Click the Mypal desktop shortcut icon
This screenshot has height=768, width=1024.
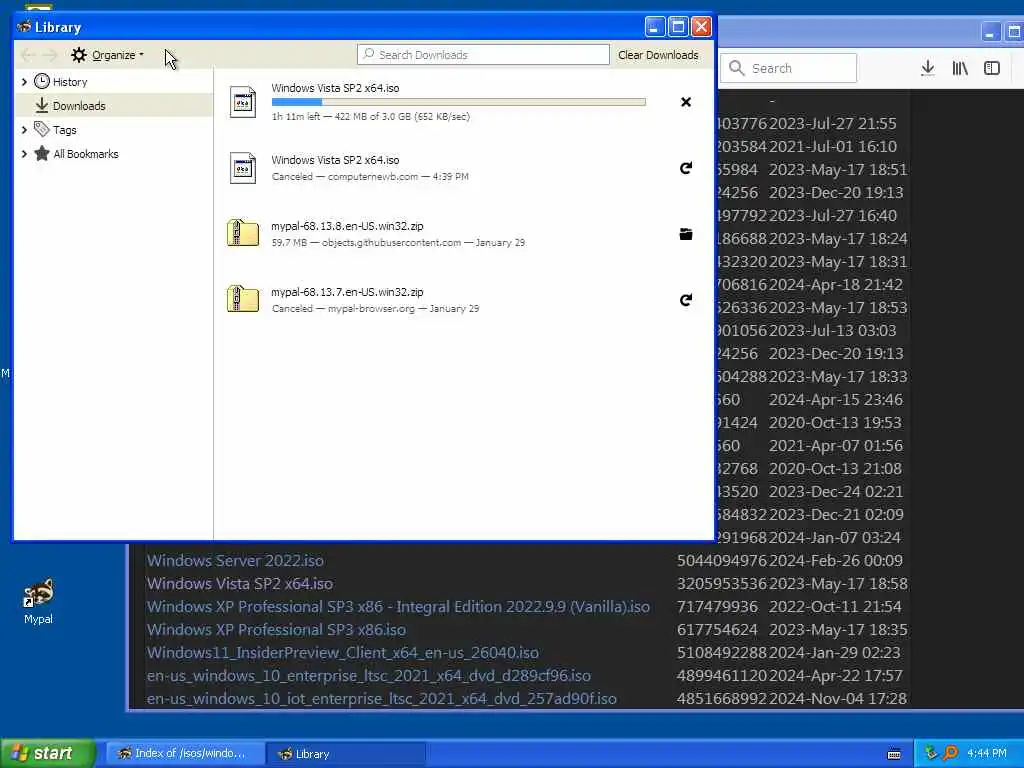[38, 593]
